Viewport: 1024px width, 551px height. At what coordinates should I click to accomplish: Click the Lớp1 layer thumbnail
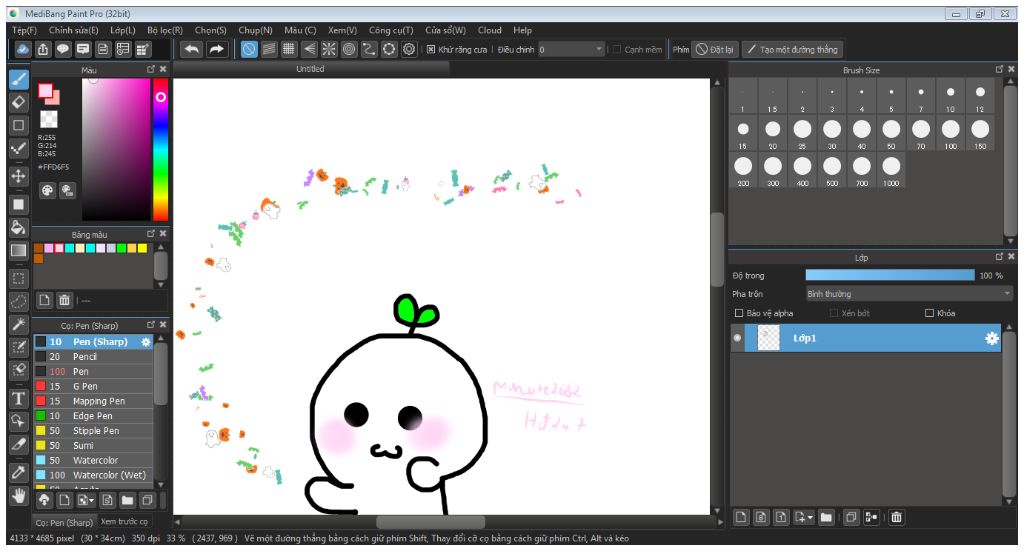click(x=768, y=338)
